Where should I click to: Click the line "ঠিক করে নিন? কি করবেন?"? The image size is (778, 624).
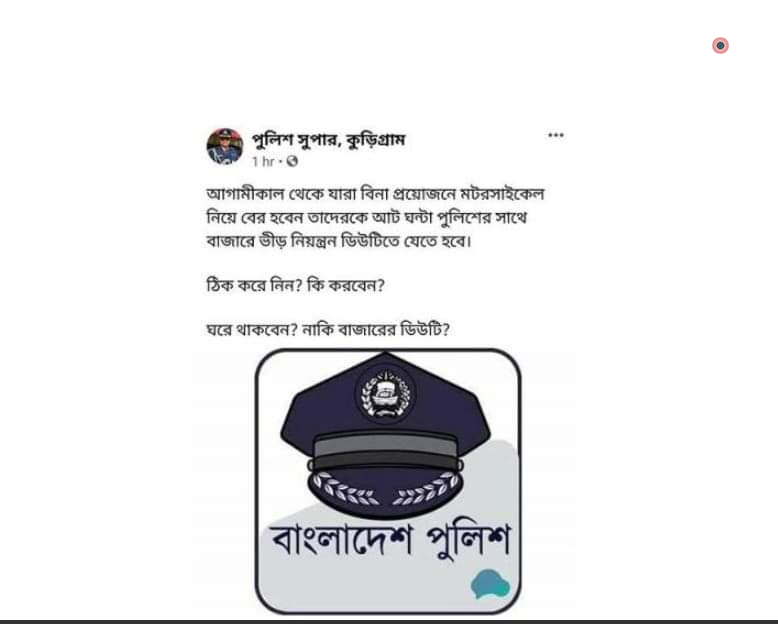(x=296, y=285)
